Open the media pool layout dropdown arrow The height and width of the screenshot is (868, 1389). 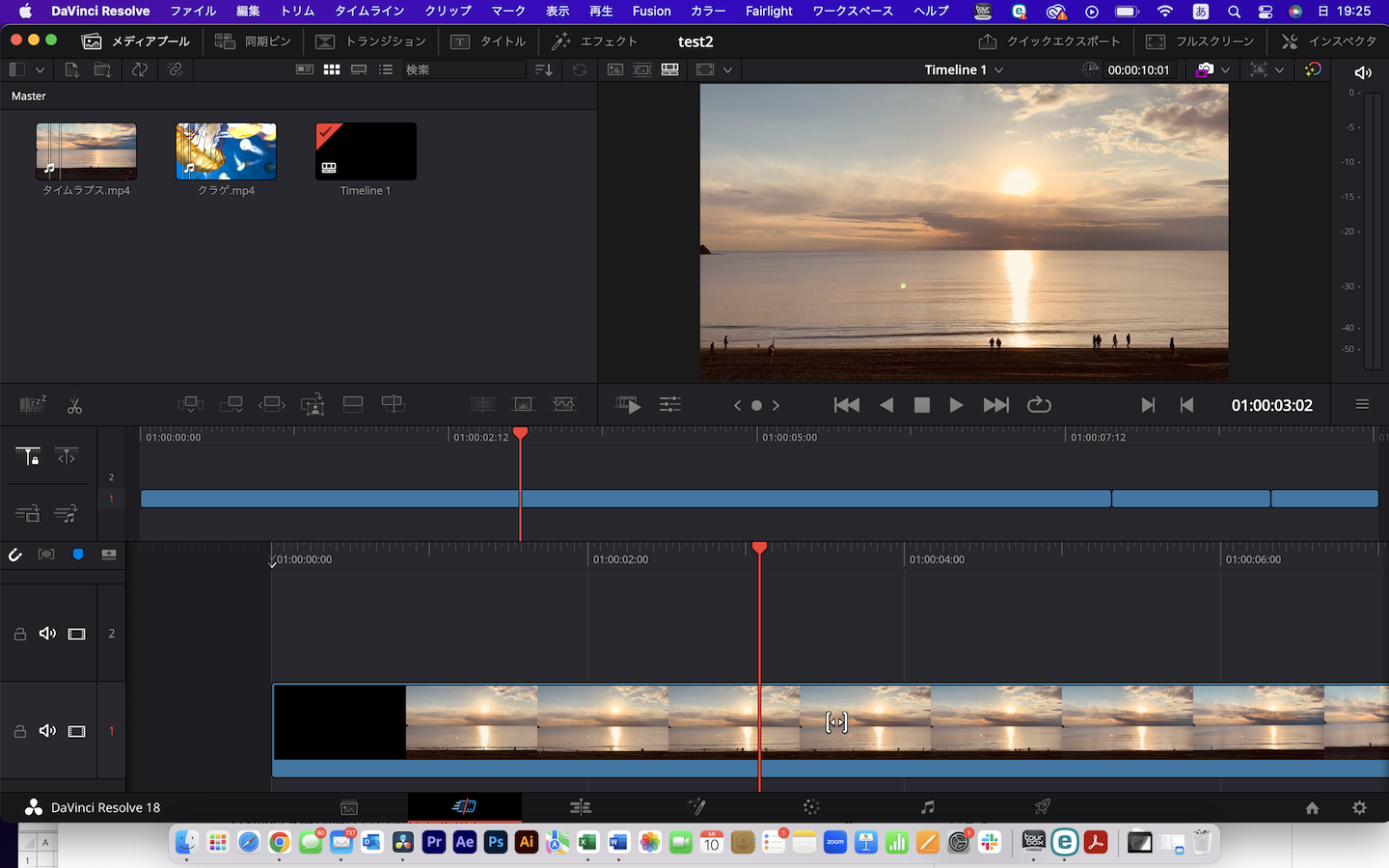pos(40,70)
